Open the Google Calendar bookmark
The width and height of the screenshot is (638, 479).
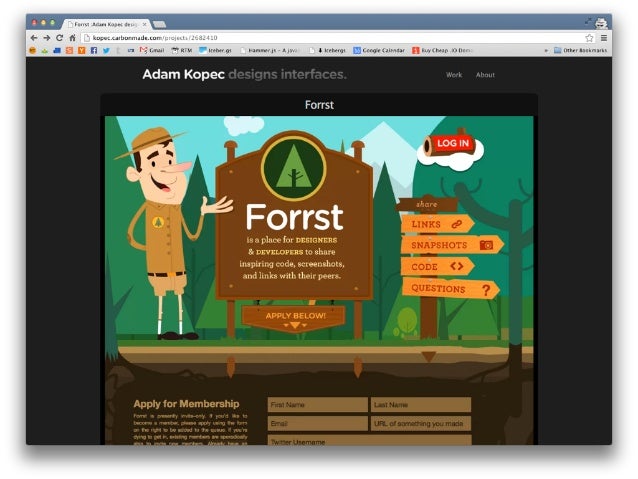379,50
